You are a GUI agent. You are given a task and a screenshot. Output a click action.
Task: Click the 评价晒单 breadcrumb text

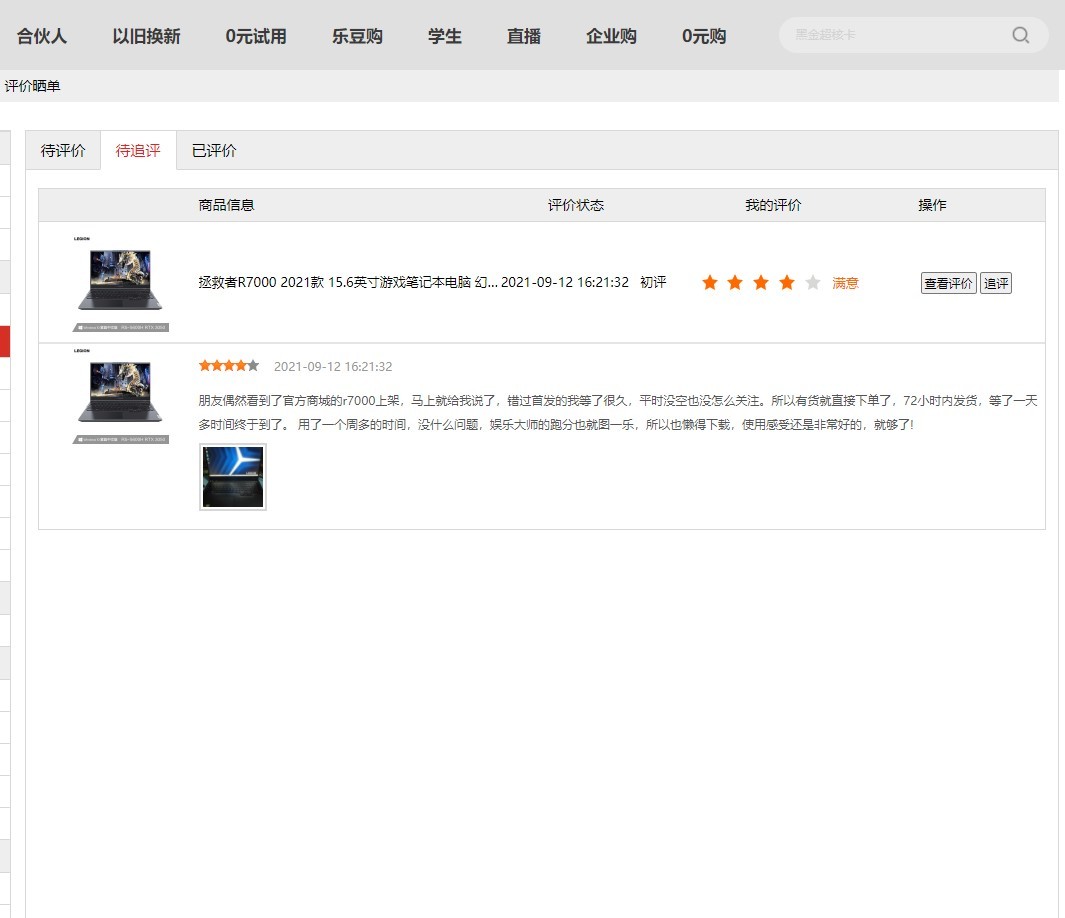click(33, 86)
